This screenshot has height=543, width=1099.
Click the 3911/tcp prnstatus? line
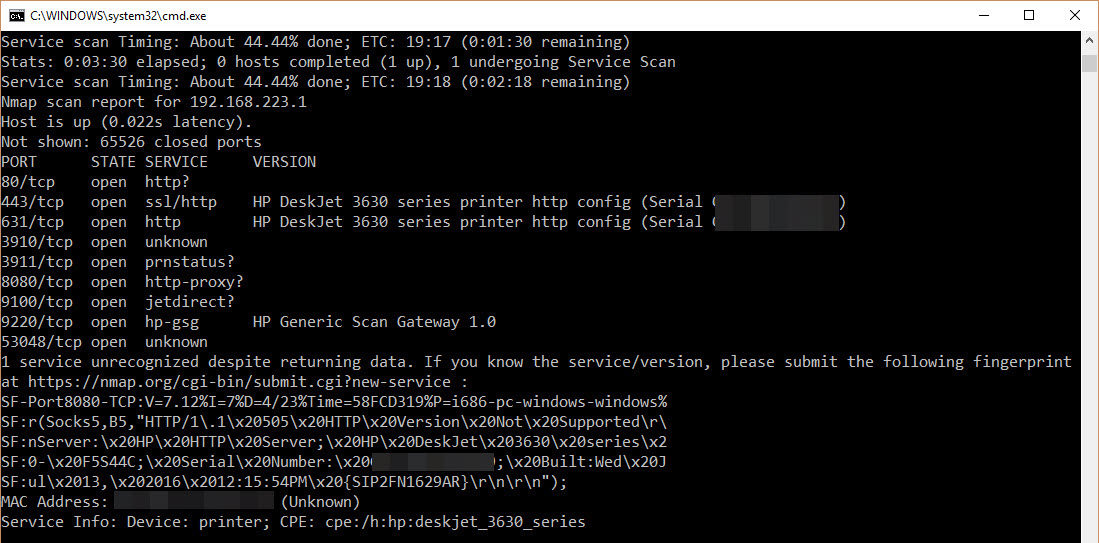(122, 262)
